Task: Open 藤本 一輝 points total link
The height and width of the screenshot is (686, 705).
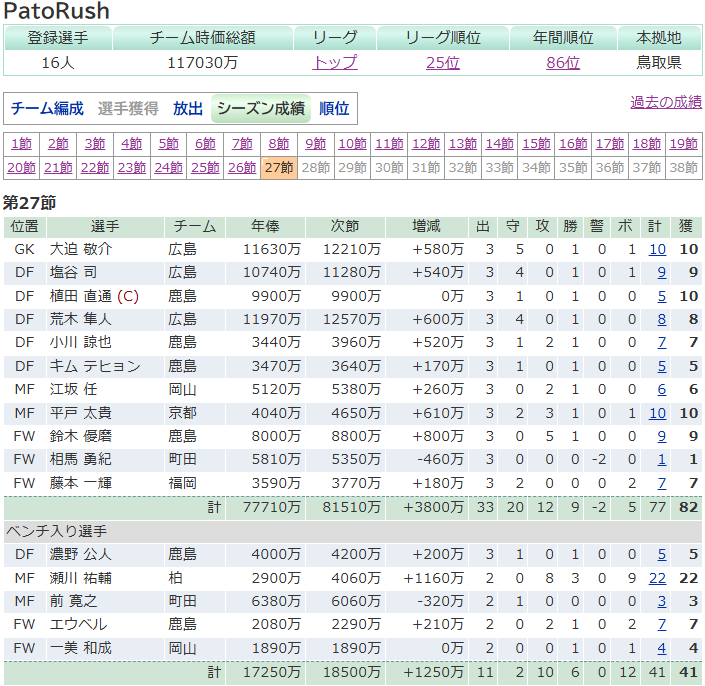Action: click(x=662, y=483)
